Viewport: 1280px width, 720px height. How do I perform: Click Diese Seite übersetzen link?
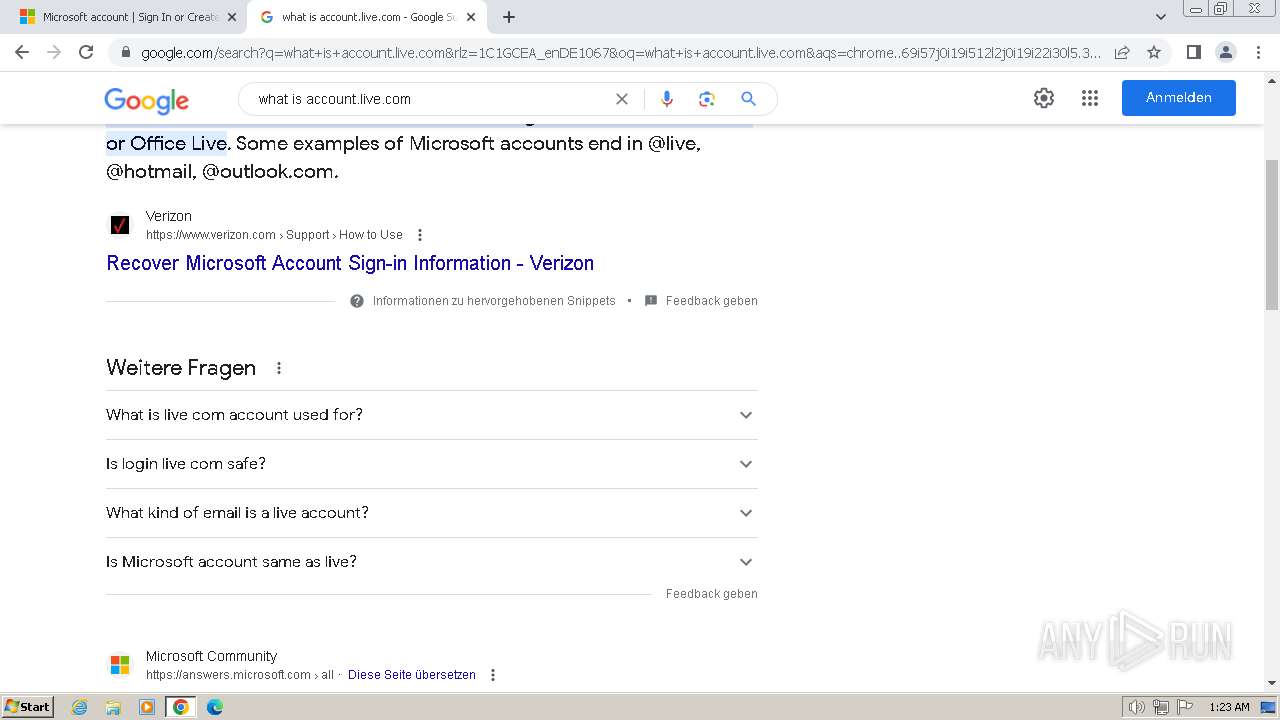tap(412, 675)
